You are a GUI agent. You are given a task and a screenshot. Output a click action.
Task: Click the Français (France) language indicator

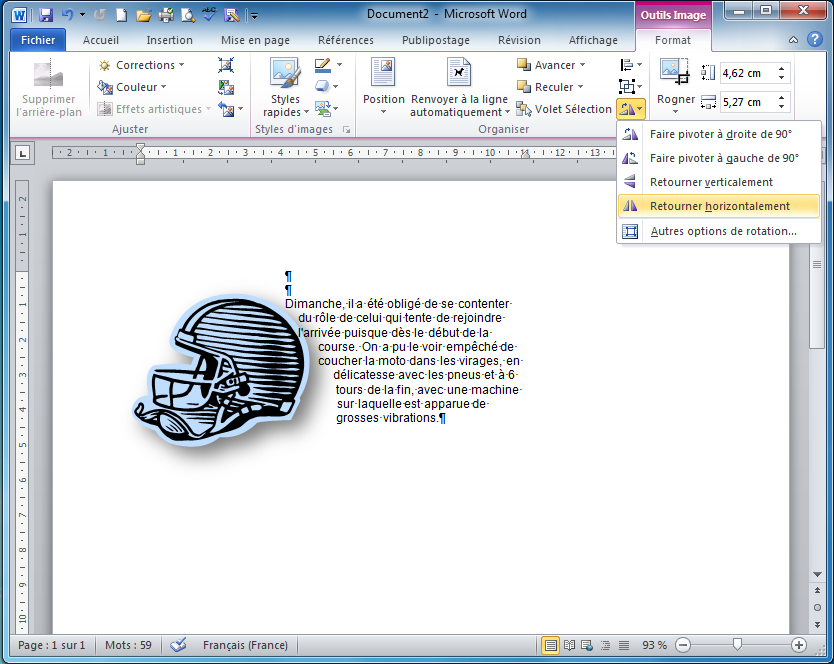coord(245,645)
